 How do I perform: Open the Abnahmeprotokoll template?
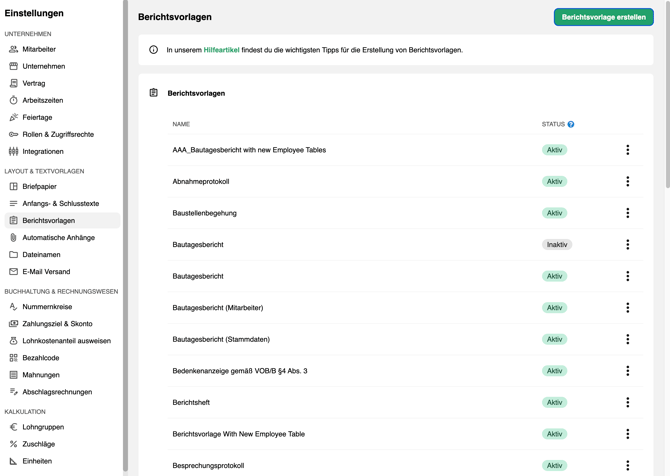(201, 182)
